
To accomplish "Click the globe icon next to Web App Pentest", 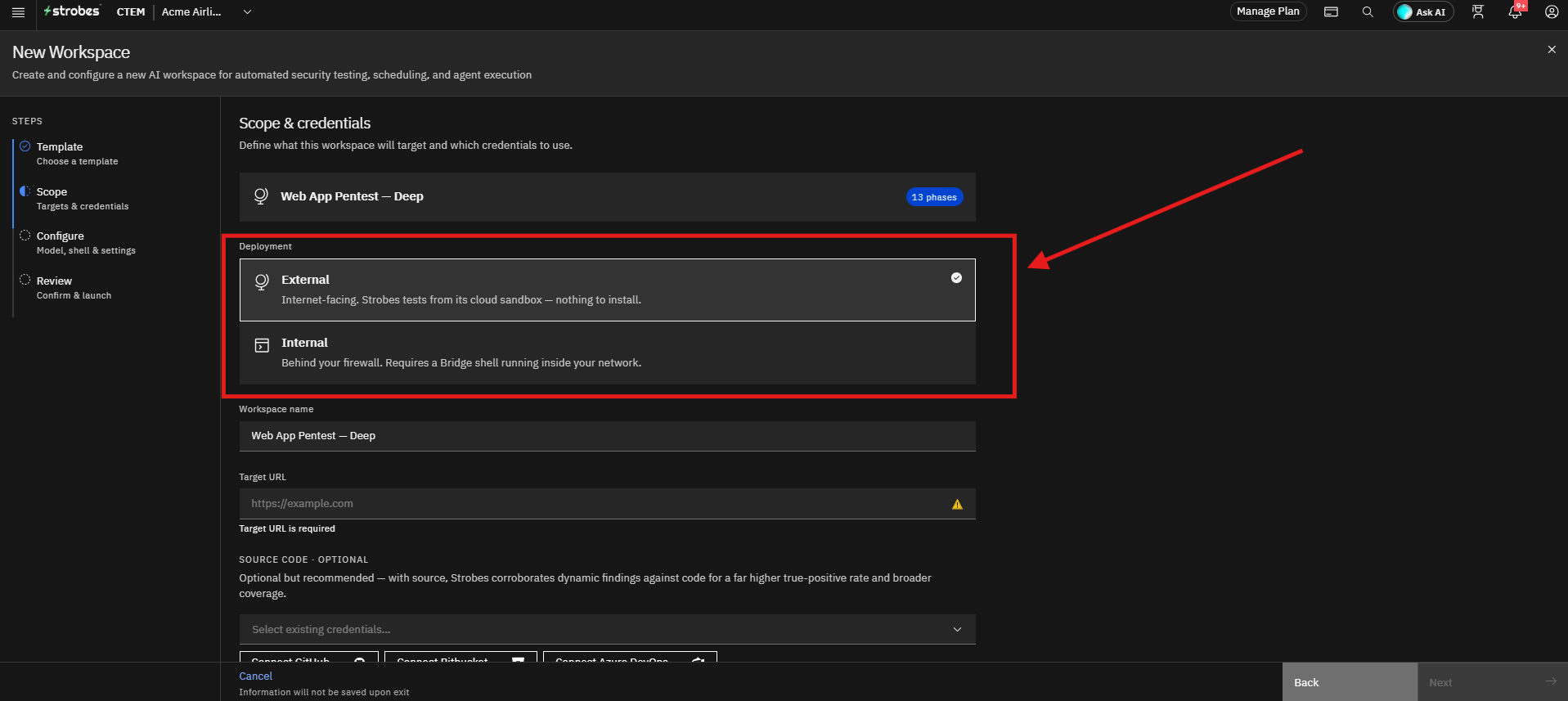I will [x=261, y=196].
